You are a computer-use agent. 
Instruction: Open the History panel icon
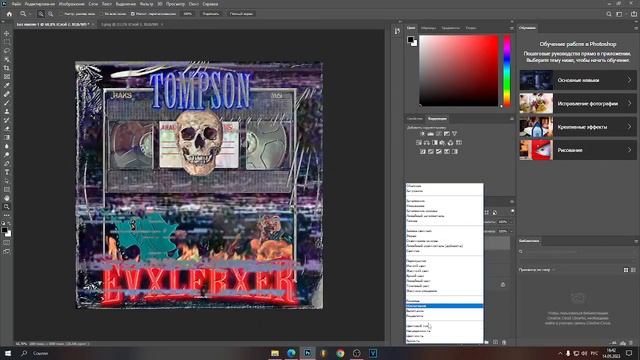click(398, 31)
